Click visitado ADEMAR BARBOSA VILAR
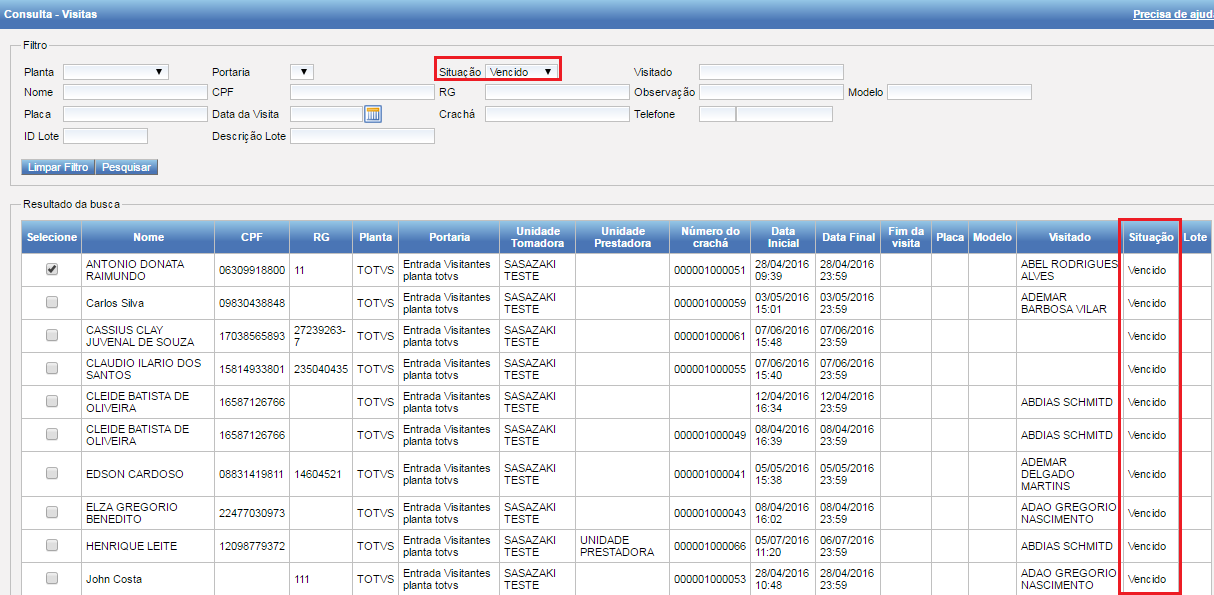Viewport: 1214px width, 595px height. [x=1064, y=303]
